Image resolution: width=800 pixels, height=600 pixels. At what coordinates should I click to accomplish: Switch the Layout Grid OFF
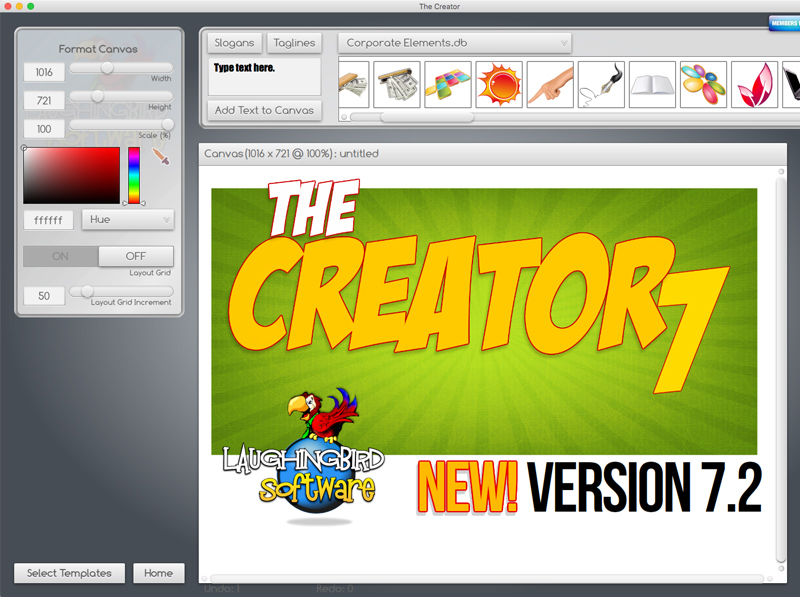tap(136, 256)
